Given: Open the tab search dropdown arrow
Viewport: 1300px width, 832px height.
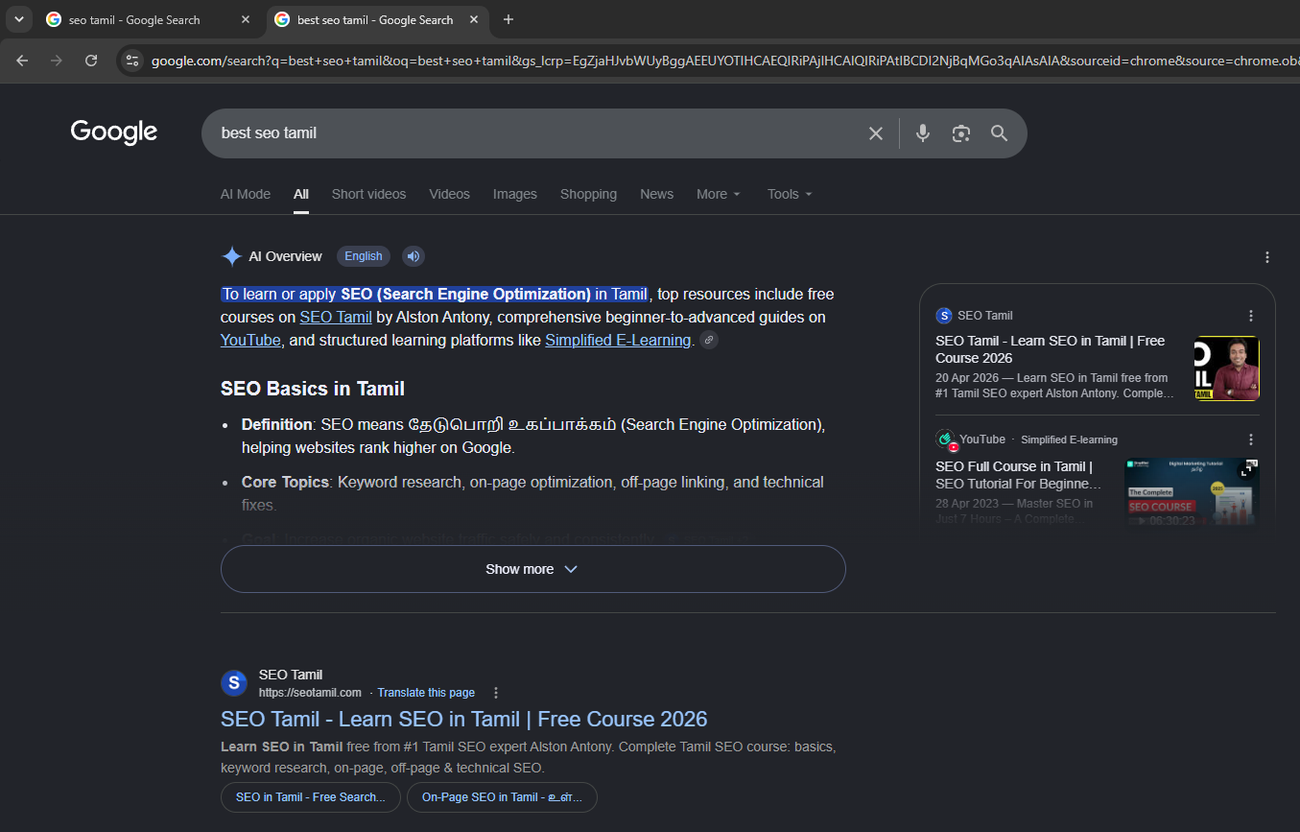Looking at the screenshot, I should [18, 19].
